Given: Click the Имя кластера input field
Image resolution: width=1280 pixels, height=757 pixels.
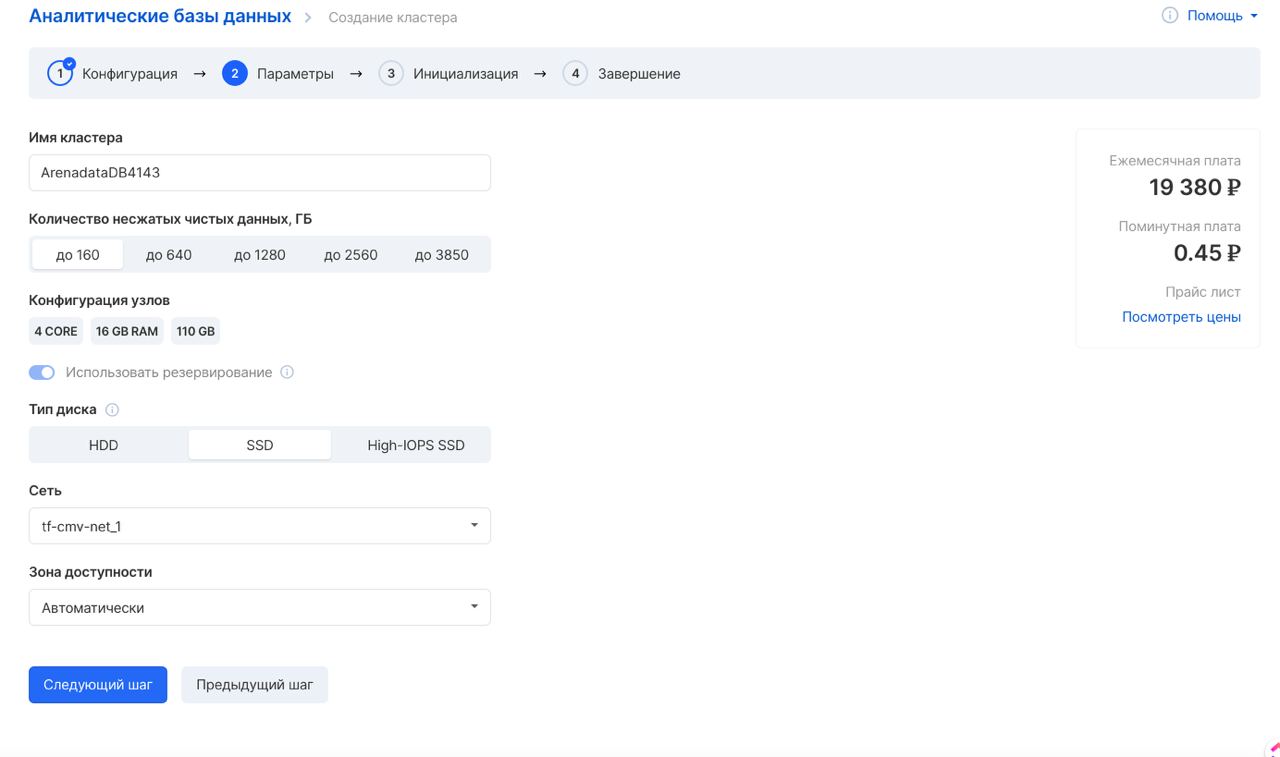Looking at the screenshot, I should (260, 173).
